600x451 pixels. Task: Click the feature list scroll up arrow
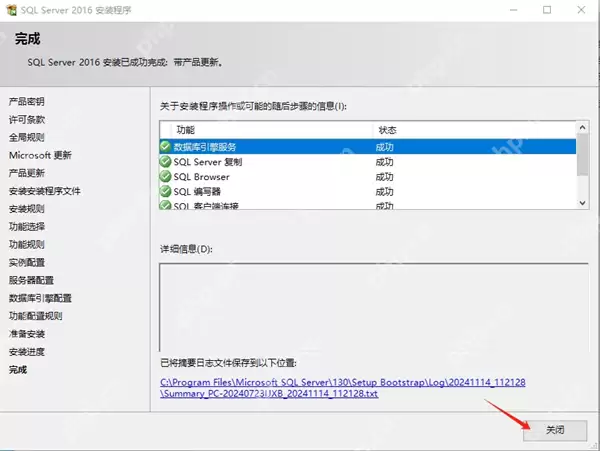click(x=582, y=127)
